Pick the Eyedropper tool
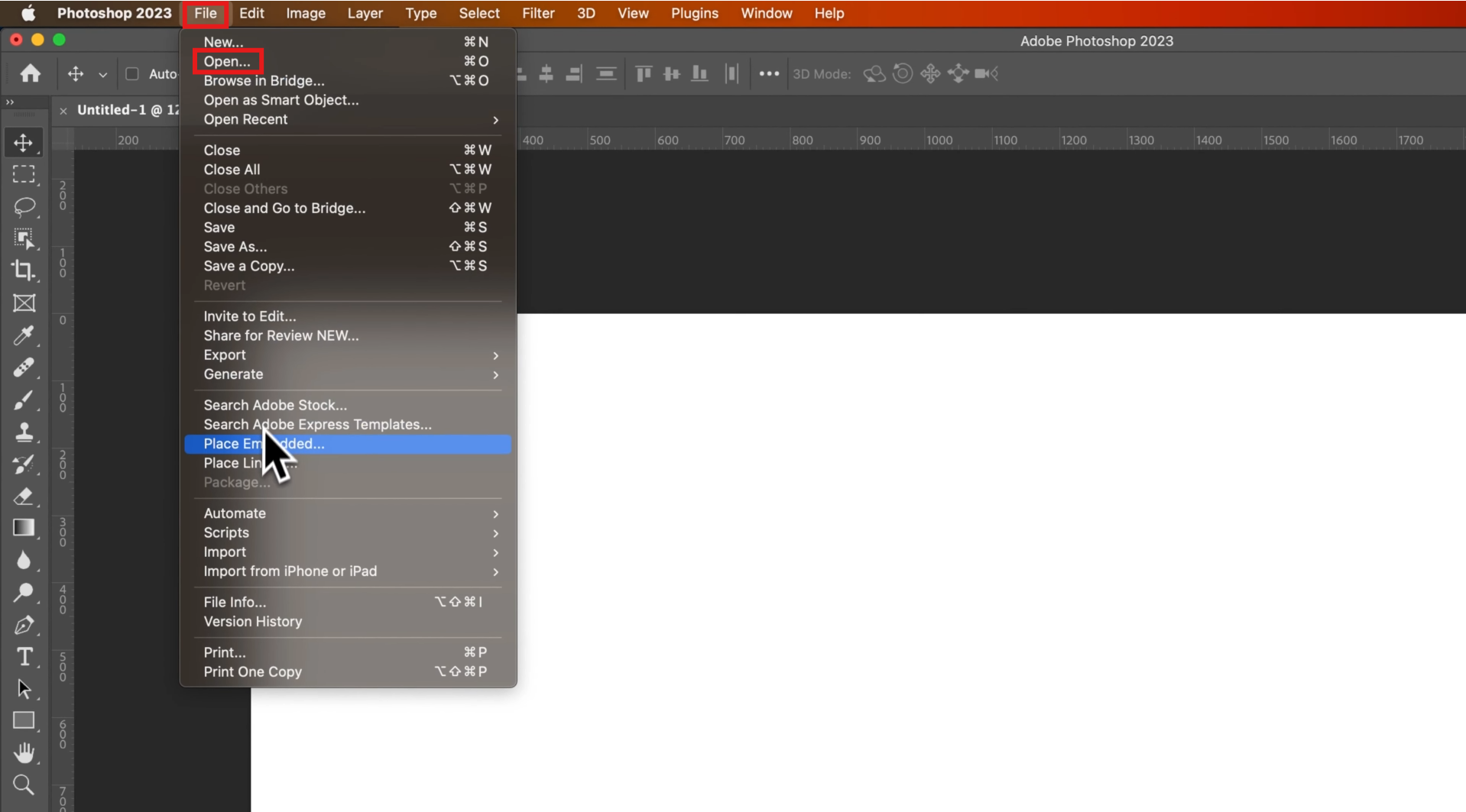Viewport: 1466px width, 812px height. [x=24, y=335]
